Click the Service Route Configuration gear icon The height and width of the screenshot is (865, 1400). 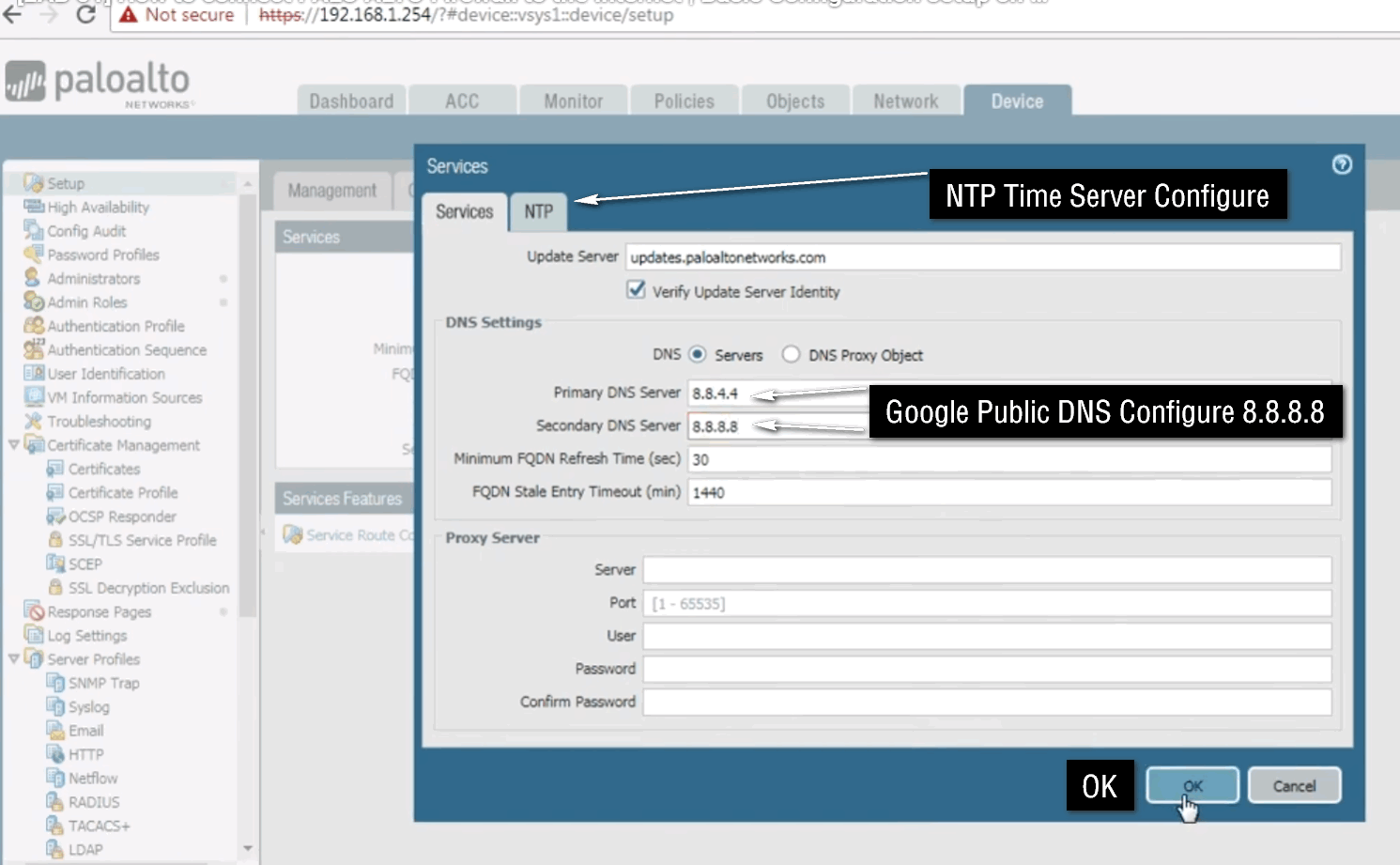[293, 534]
